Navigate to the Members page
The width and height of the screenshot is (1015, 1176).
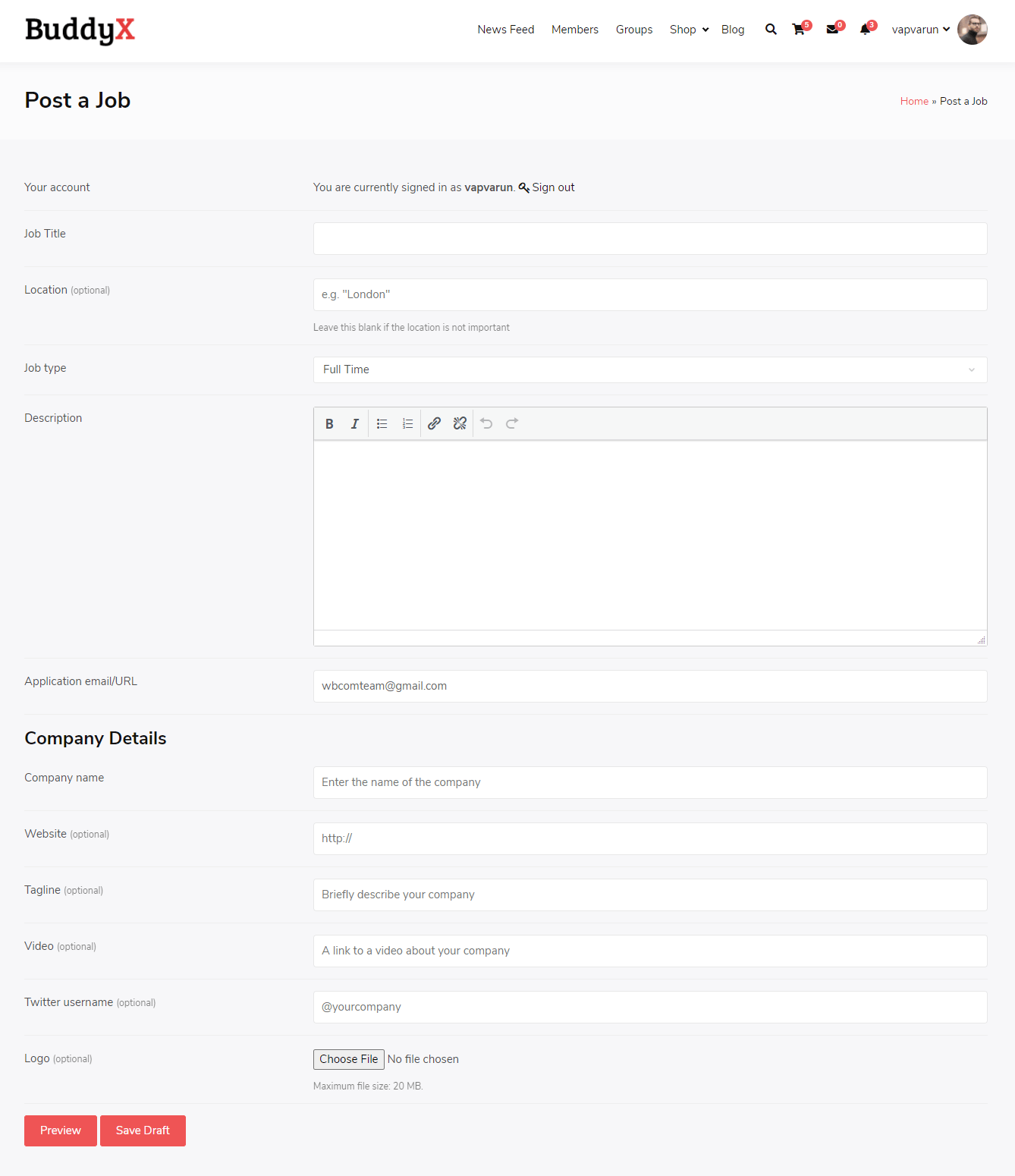574,30
